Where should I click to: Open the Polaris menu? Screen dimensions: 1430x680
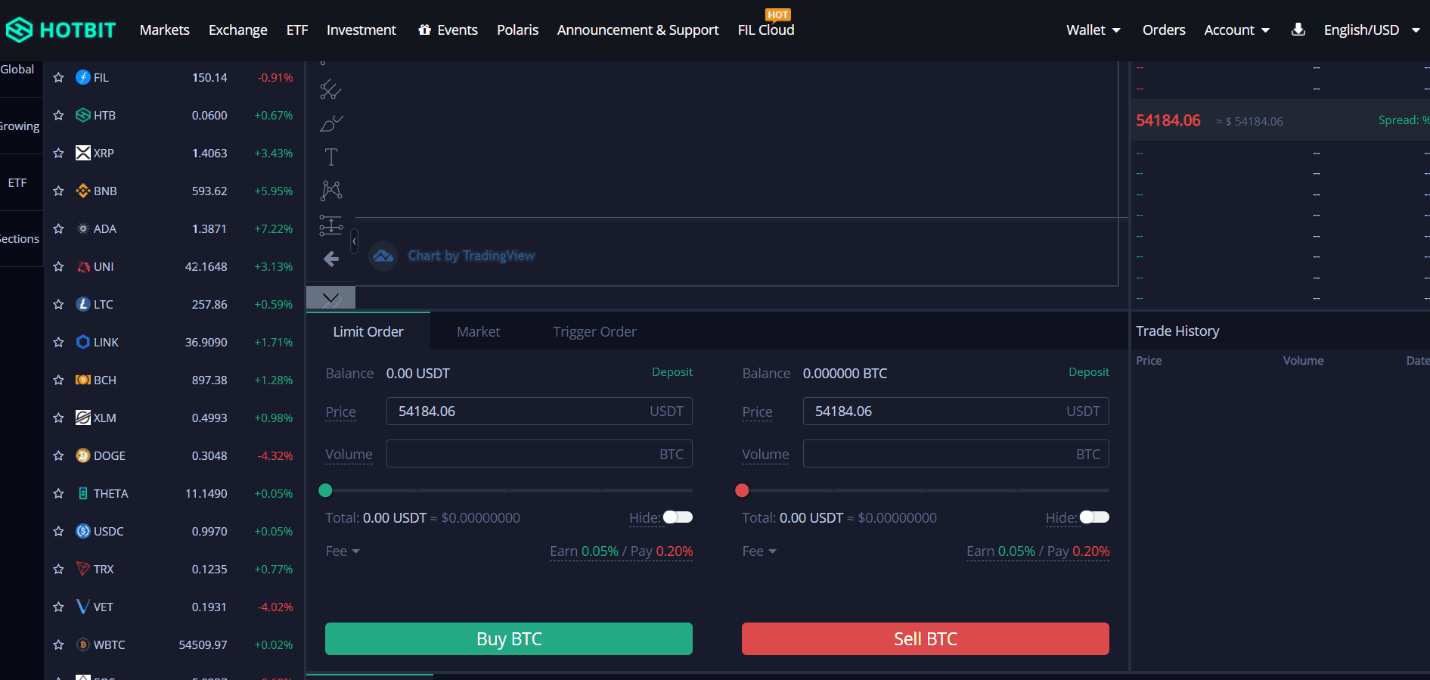coord(518,30)
